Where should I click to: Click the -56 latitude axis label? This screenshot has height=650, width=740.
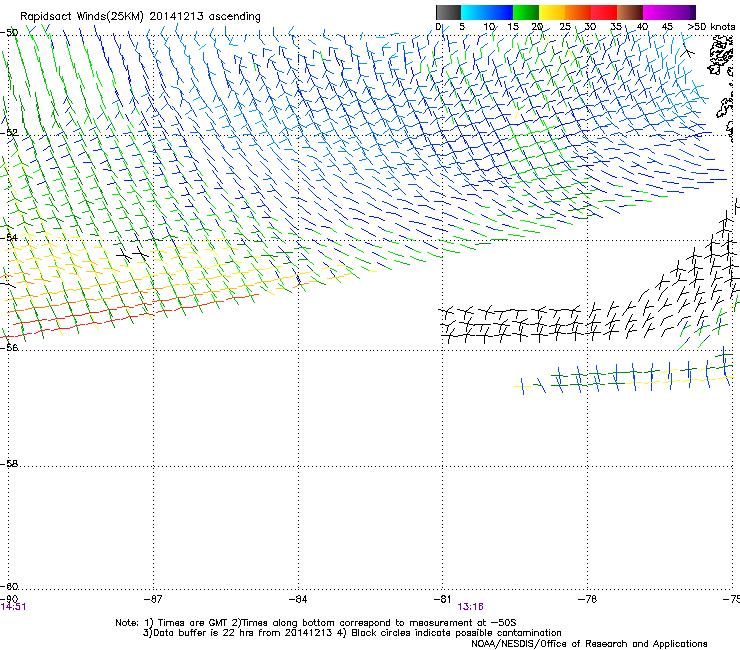pos(9,347)
